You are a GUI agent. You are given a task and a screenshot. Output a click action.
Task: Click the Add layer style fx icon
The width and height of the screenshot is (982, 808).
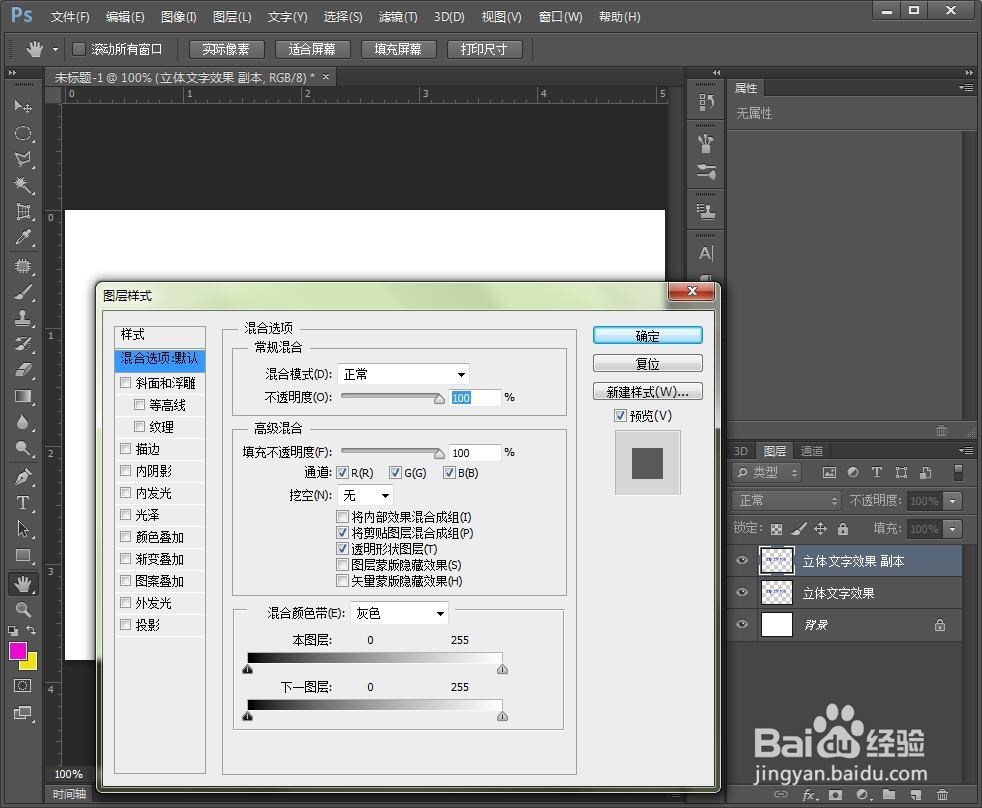(x=808, y=795)
